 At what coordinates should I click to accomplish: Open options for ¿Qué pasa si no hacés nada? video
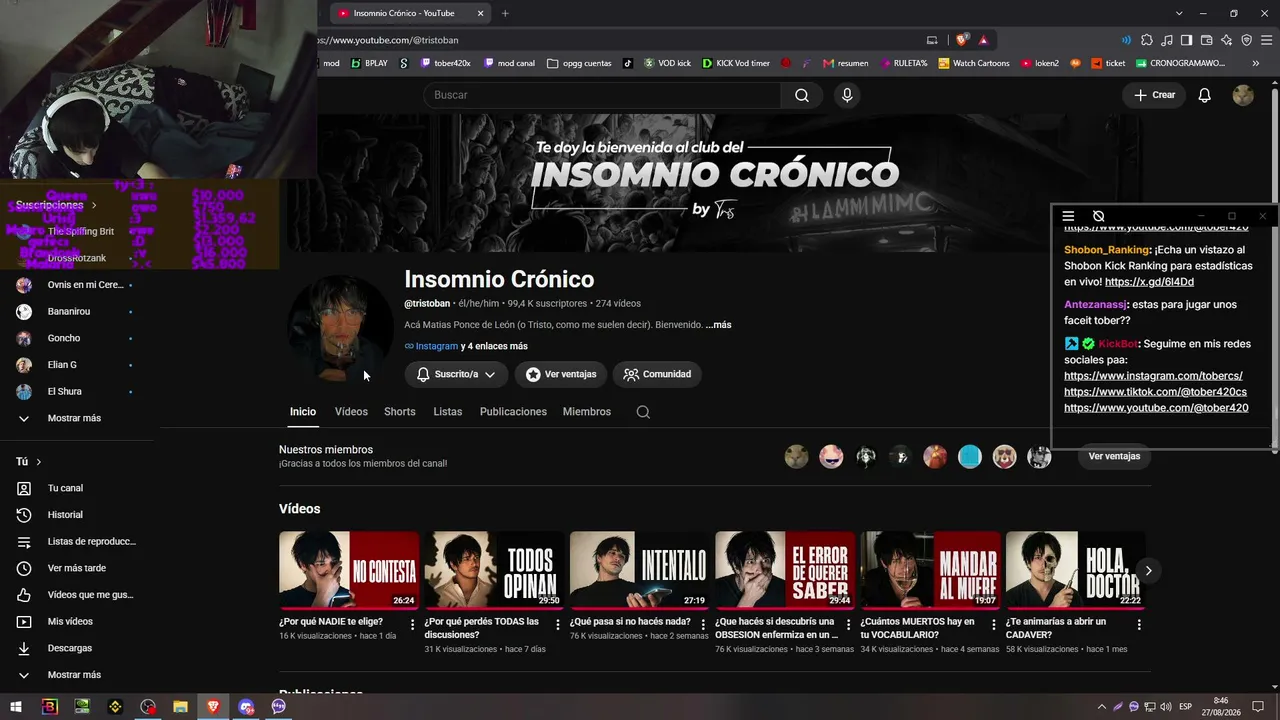pyautogui.click(x=703, y=625)
